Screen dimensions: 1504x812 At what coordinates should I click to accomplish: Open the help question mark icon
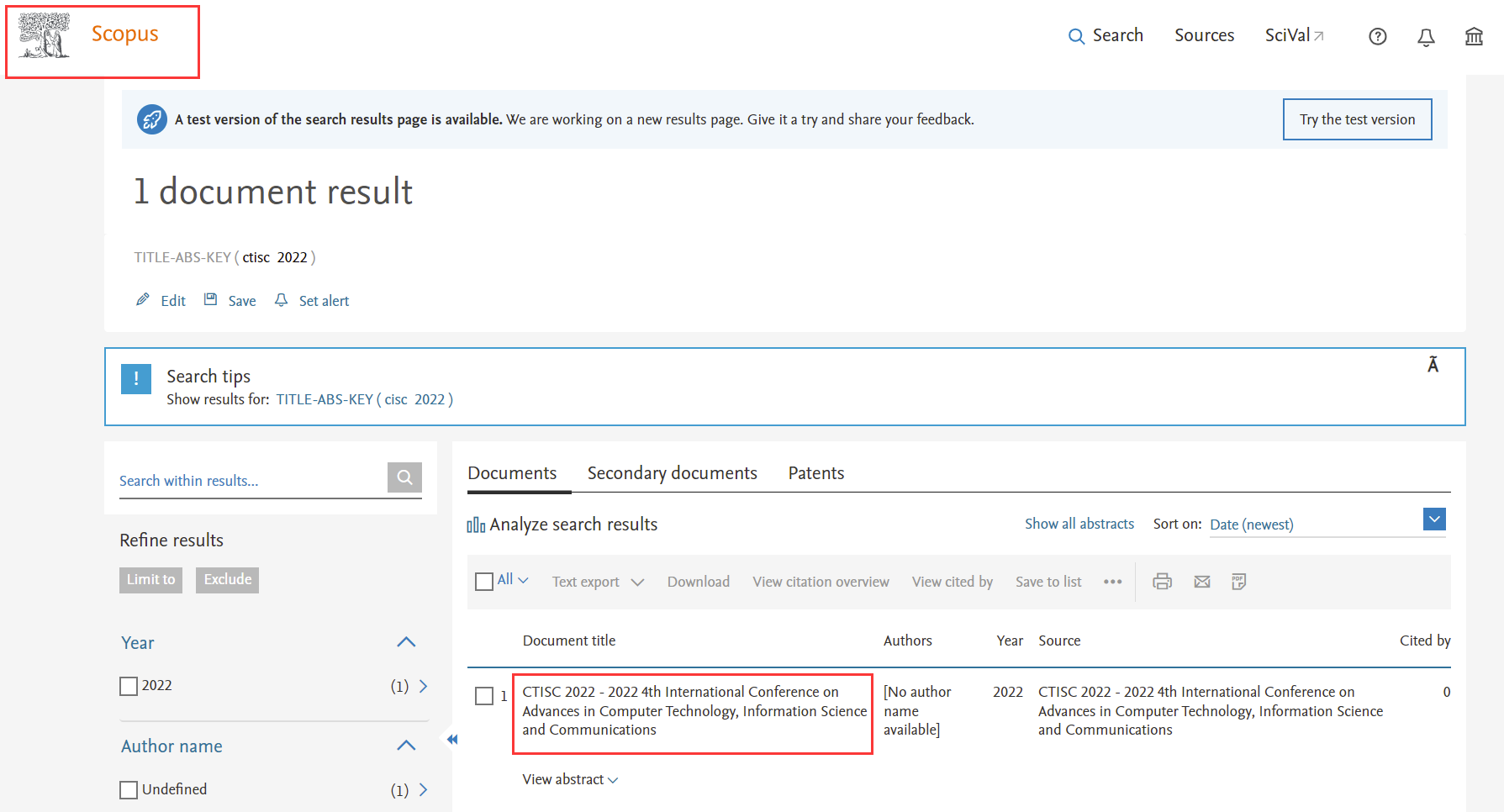click(1377, 36)
